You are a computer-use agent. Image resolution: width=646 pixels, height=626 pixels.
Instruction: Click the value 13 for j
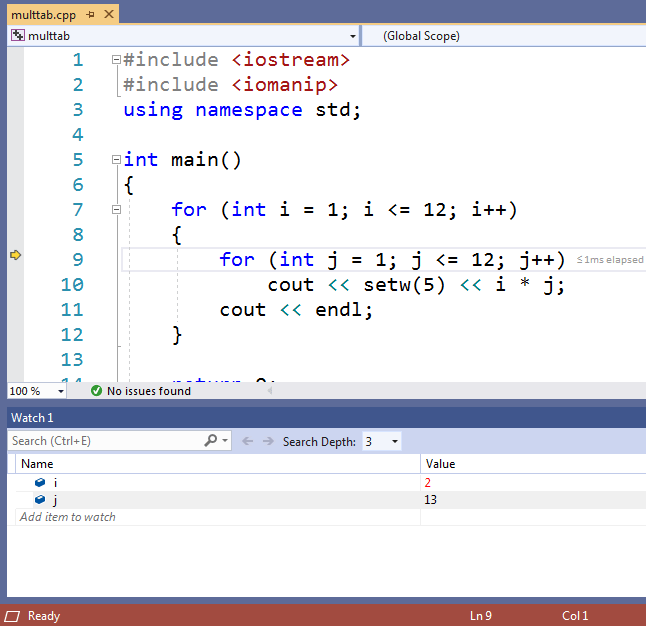pos(431,499)
